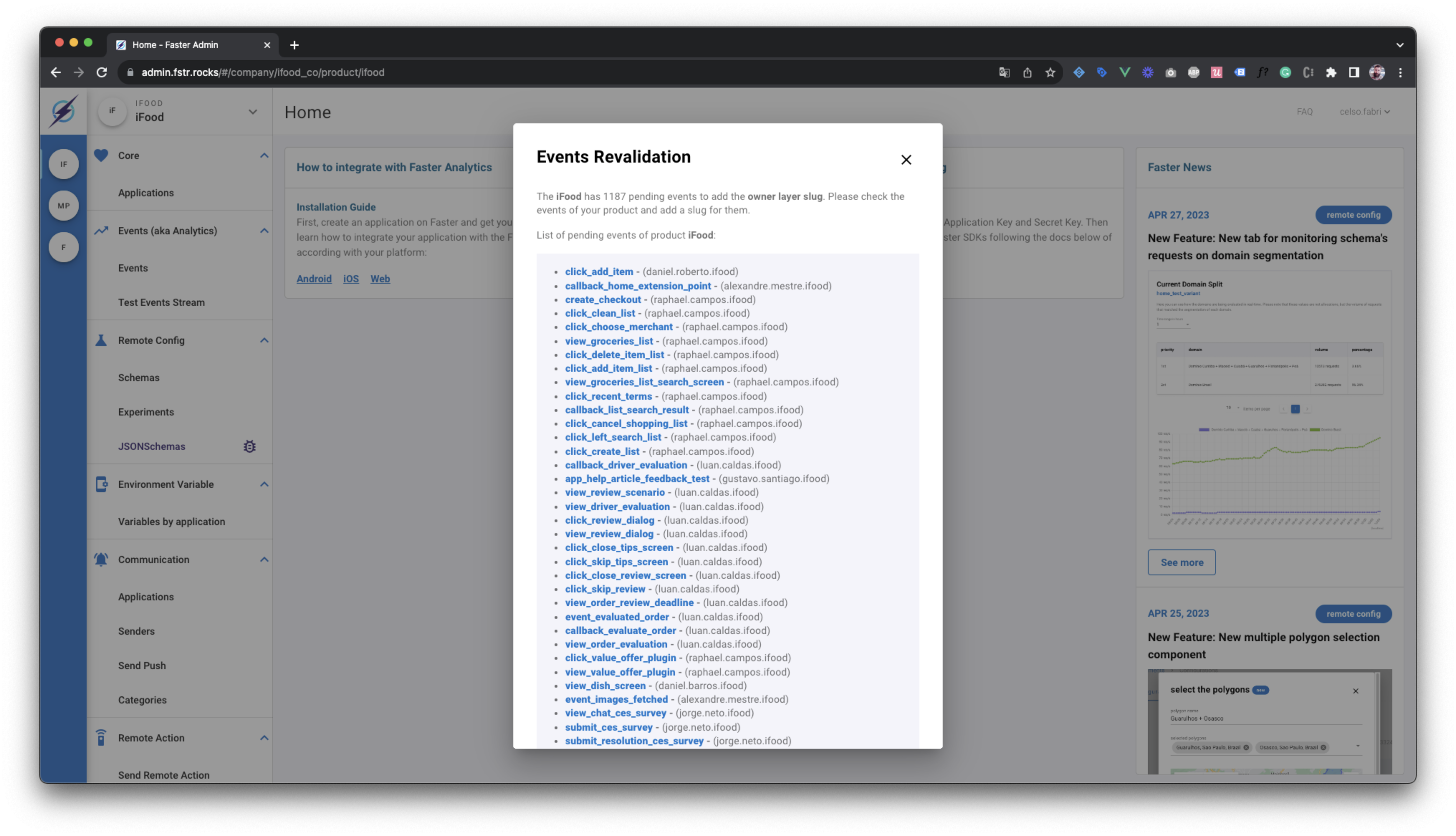Click the Faster lightning bolt logo
Viewport: 1456px width, 836px height.
tap(63, 111)
